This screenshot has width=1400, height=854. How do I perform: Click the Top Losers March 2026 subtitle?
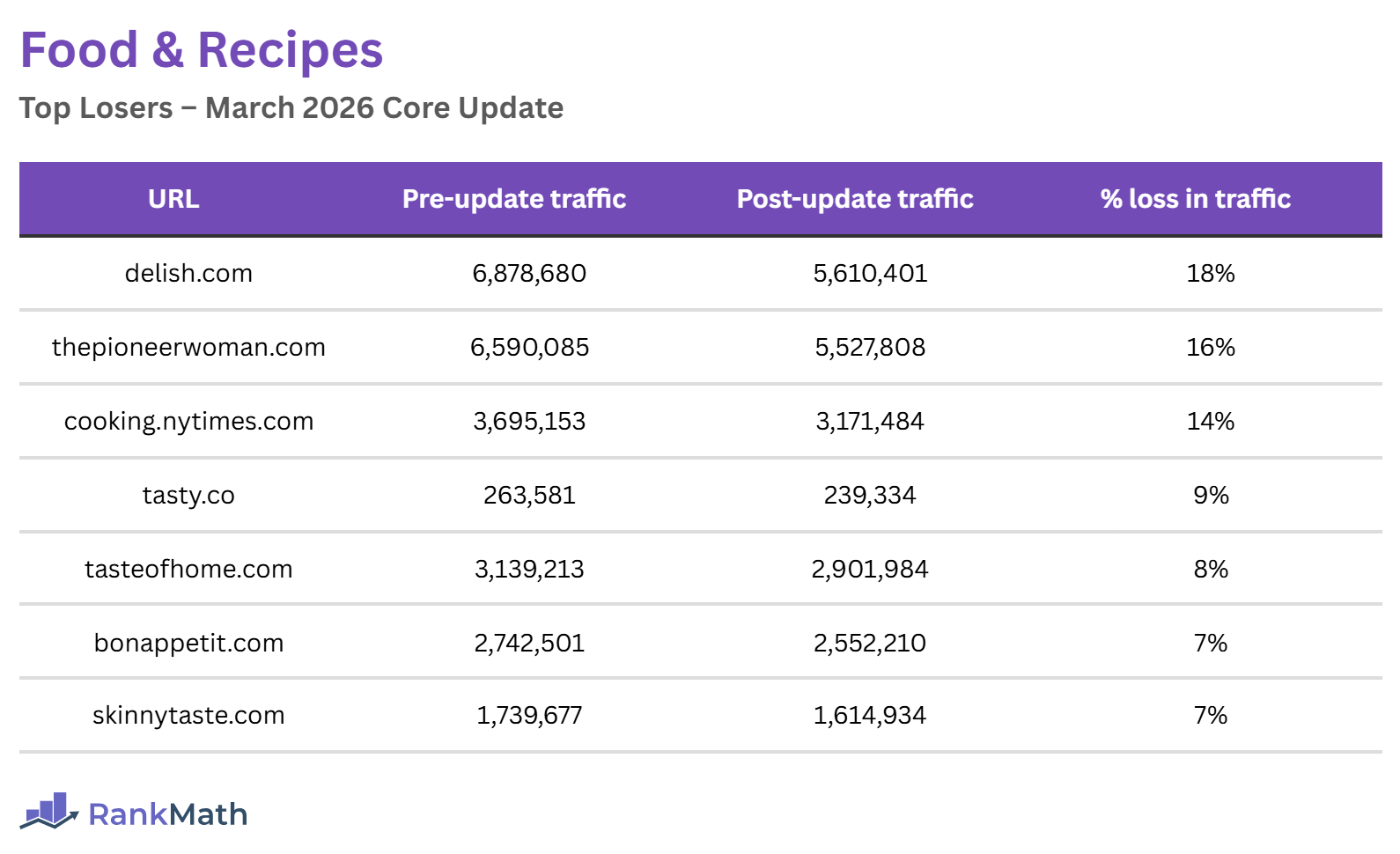(291, 108)
